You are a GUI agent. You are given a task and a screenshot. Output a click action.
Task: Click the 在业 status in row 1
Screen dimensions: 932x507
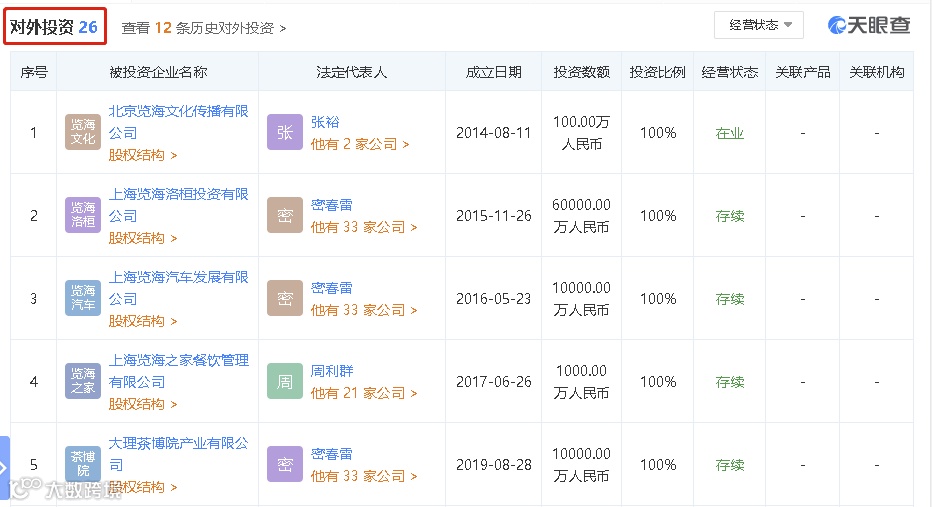(x=730, y=133)
